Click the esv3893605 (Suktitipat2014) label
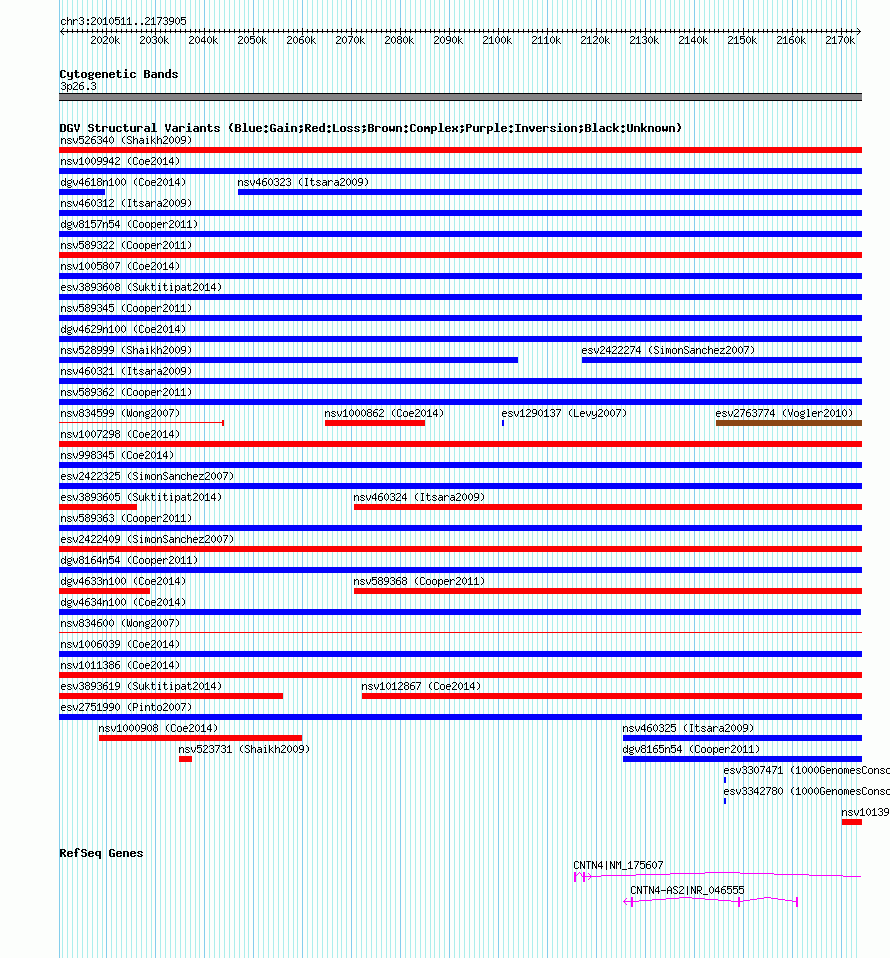This screenshot has width=890, height=958. coord(141,497)
